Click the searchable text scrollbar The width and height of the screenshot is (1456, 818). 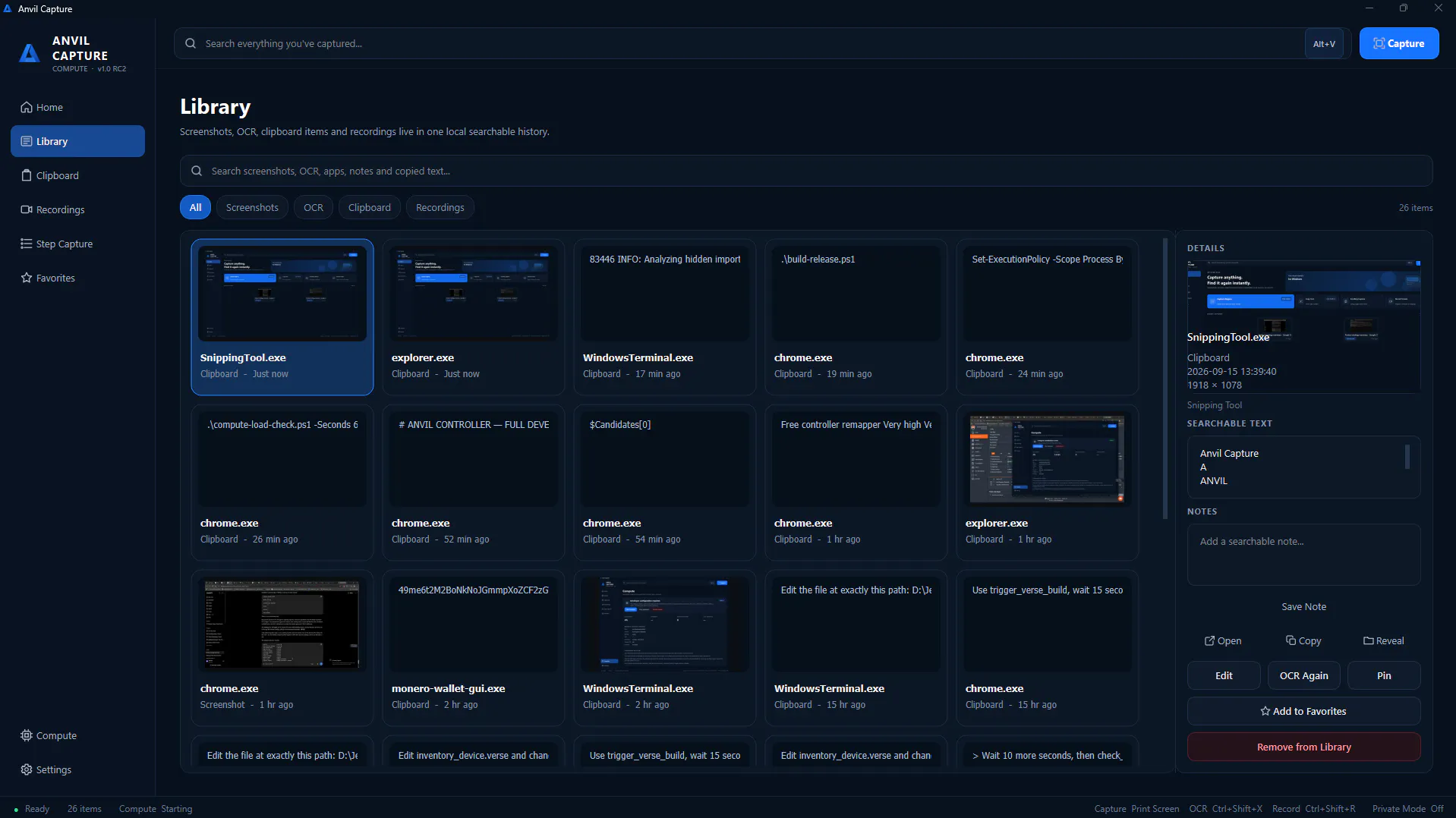[1407, 457]
